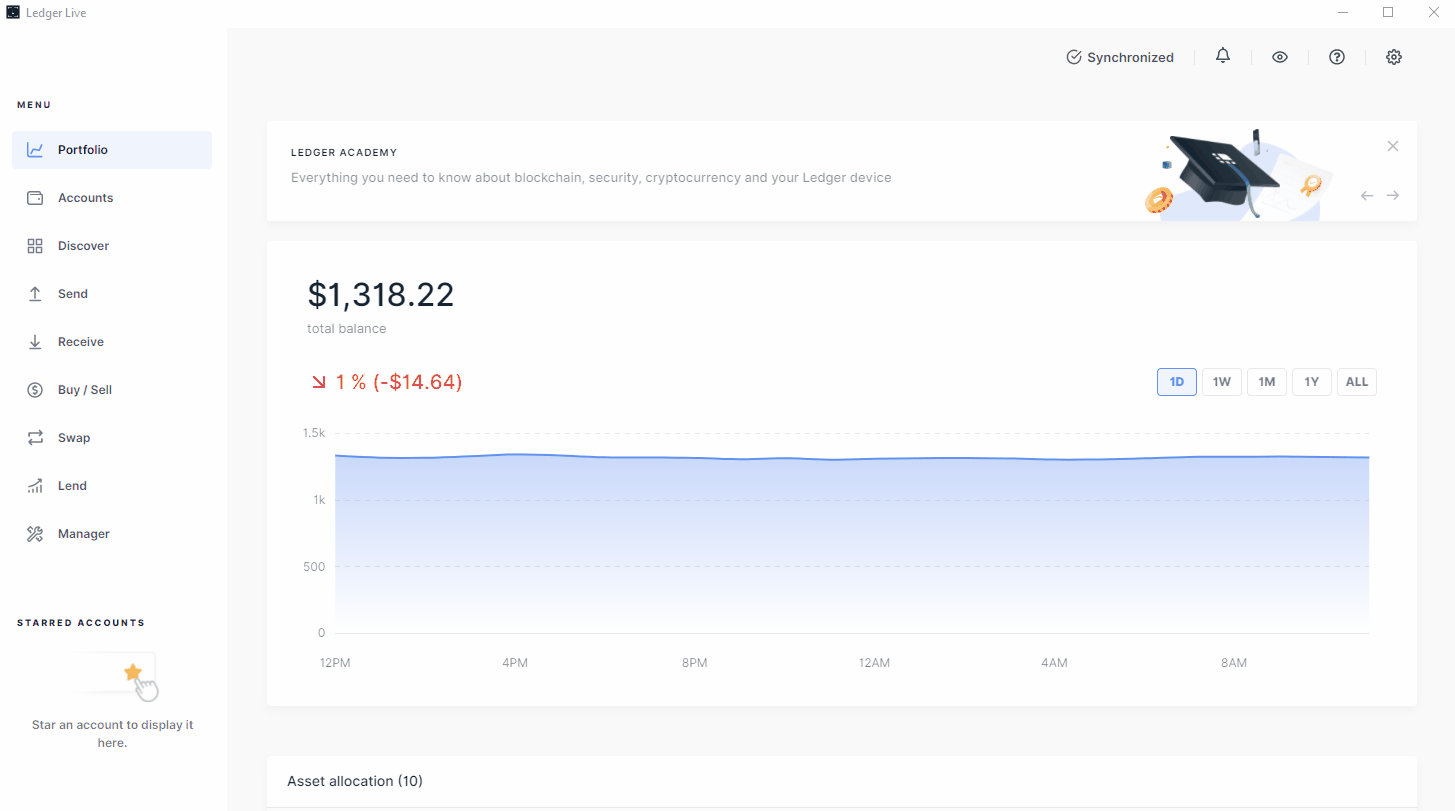Click the Receive down-arrow icon

click(x=35, y=342)
